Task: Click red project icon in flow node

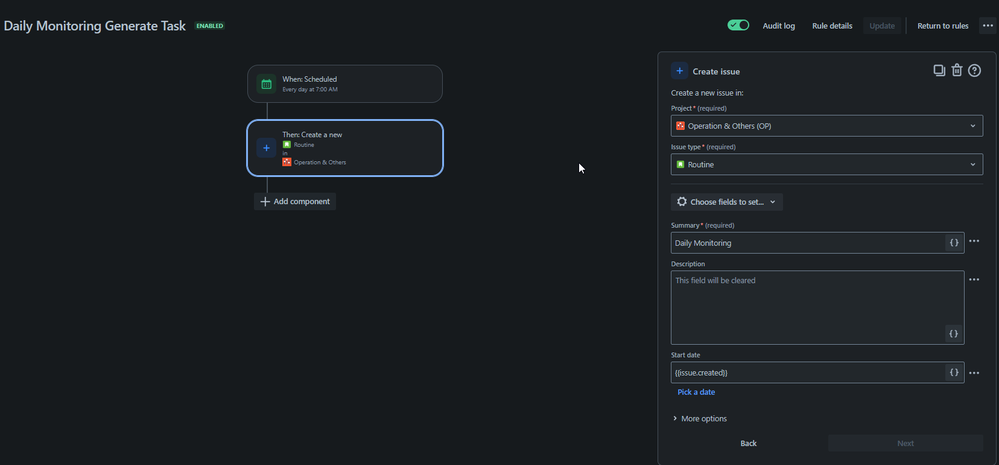Action: 287,162
